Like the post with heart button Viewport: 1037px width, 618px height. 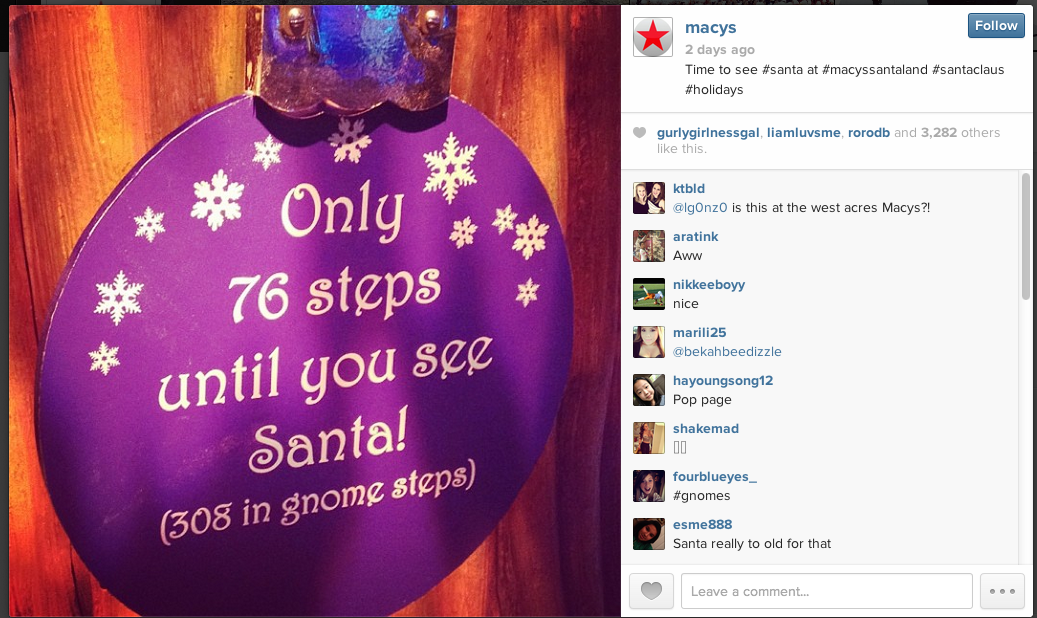[651, 591]
